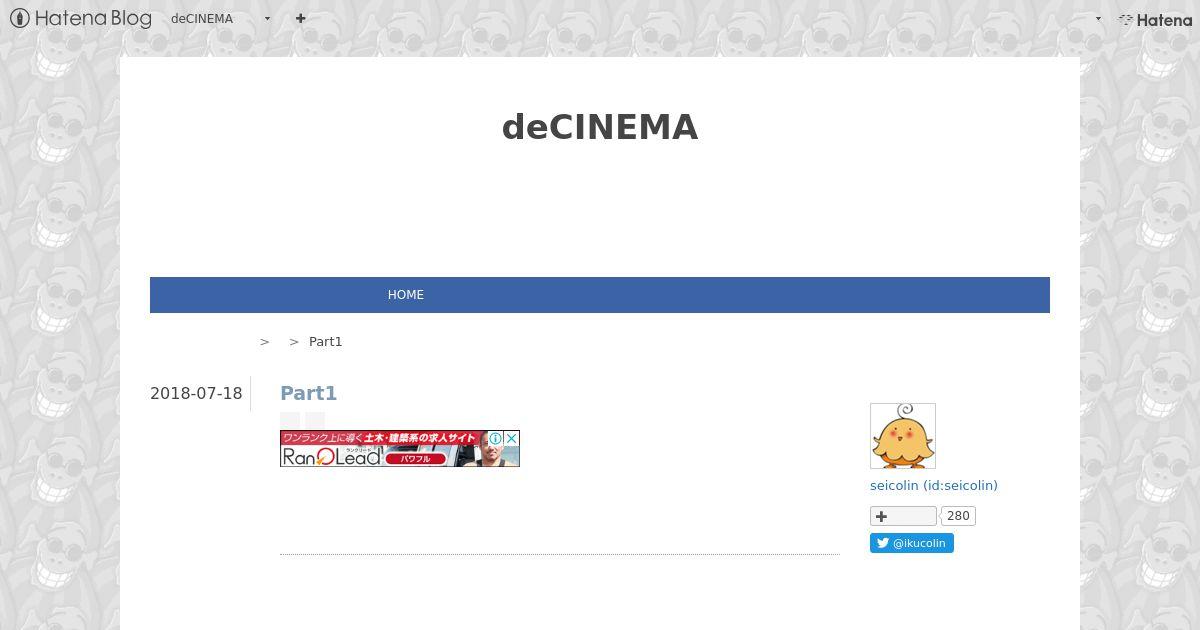Click the RanQLead banner ad
Image resolution: width=1200 pixels, height=630 pixels.
pos(400,448)
